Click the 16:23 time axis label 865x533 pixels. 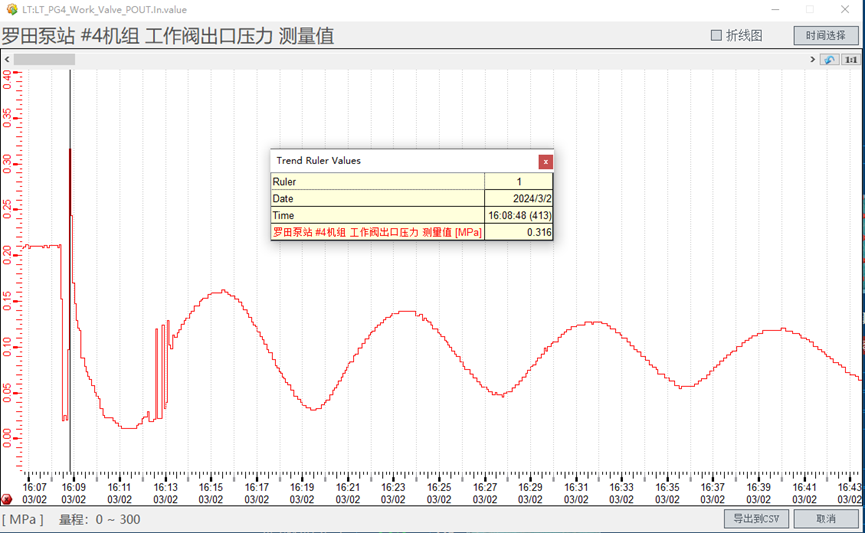(x=393, y=488)
